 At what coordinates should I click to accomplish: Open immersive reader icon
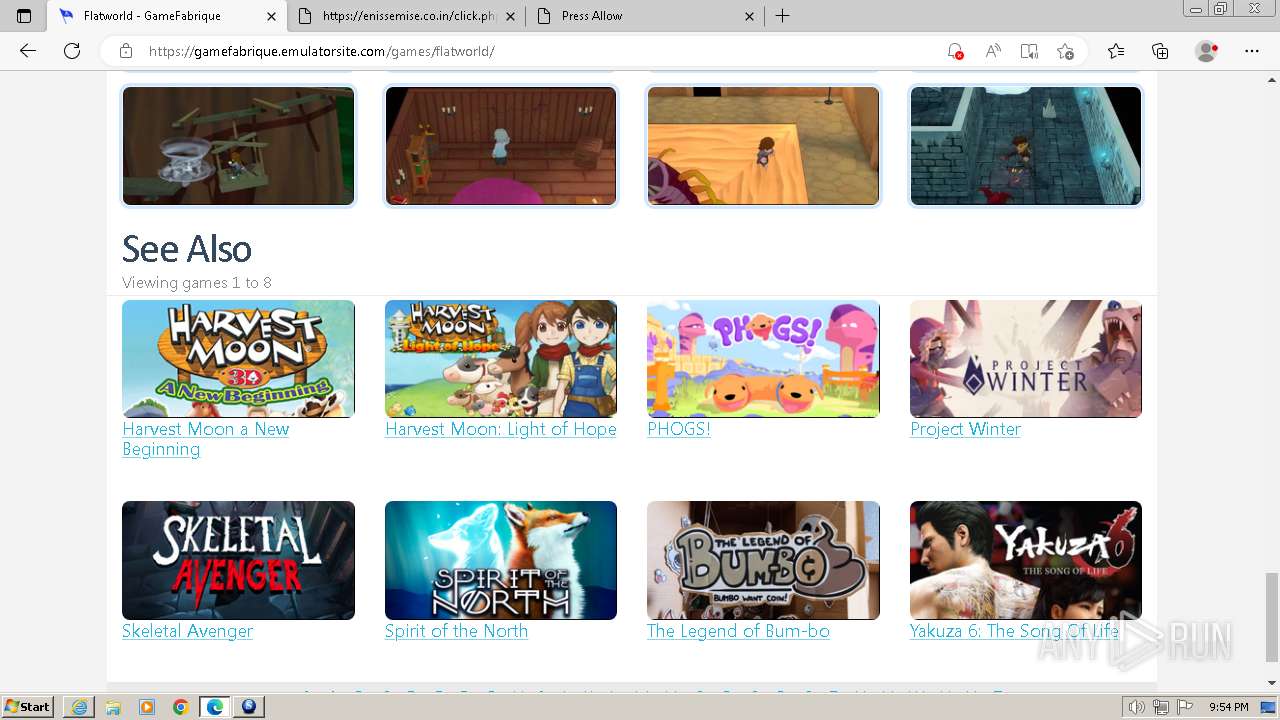coord(1029,51)
